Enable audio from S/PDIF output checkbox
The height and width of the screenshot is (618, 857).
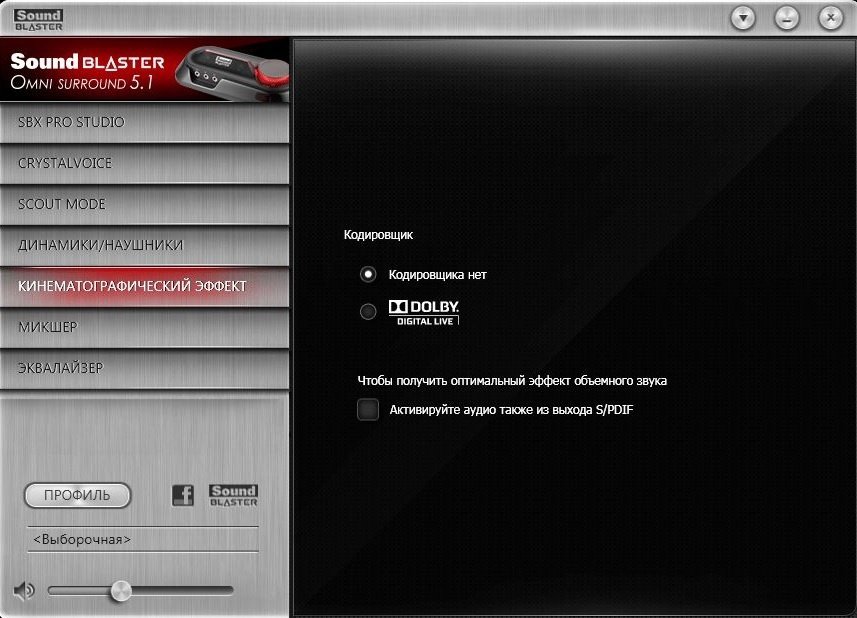point(368,409)
